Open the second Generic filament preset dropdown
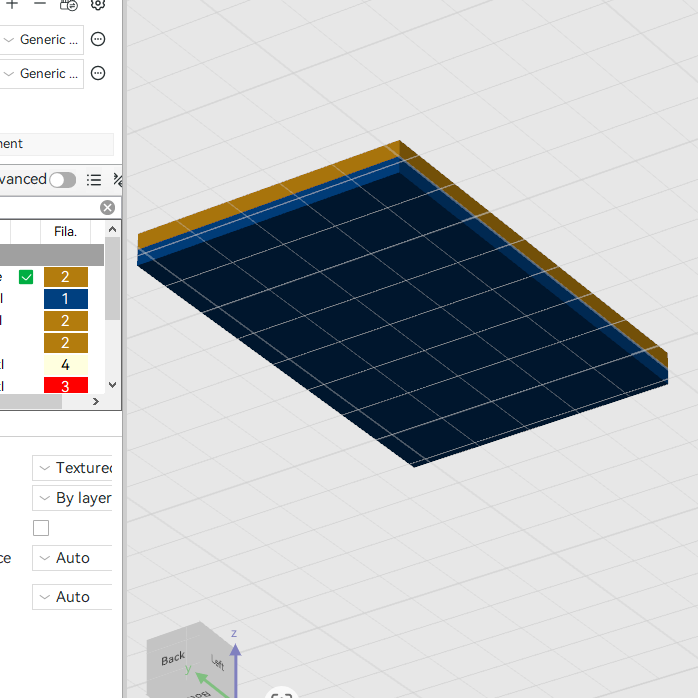Screen dimensions: 698x698 point(41,73)
